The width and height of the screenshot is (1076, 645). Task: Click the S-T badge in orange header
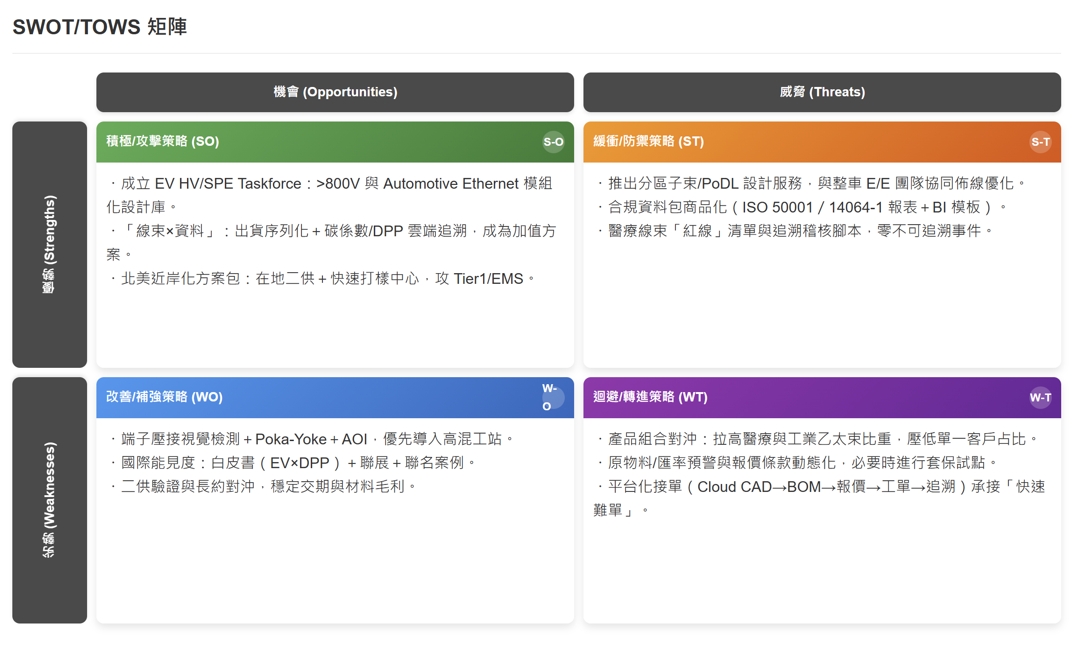tap(1040, 142)
